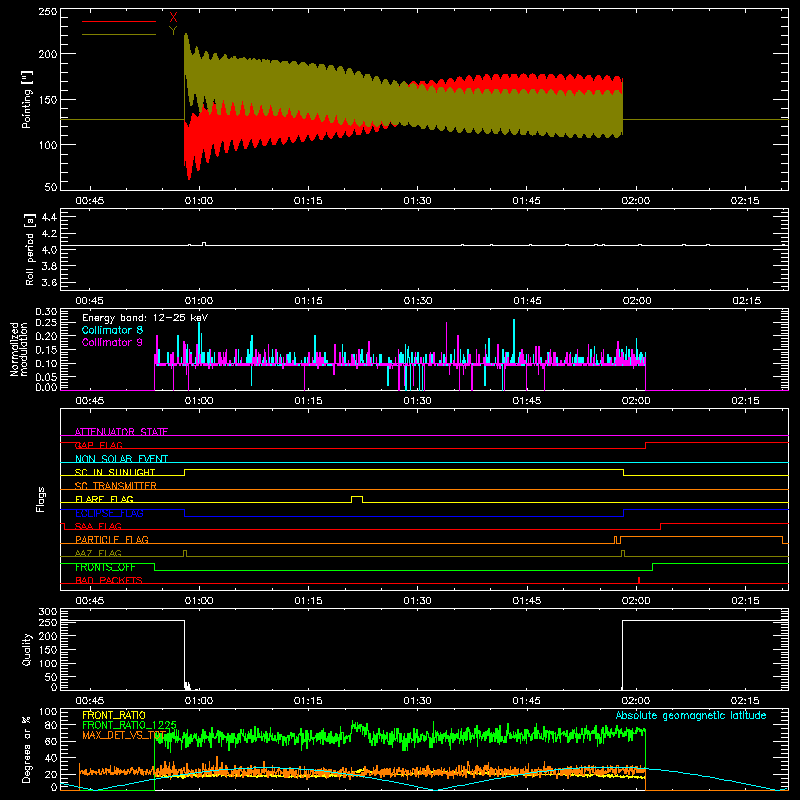Click the ATTENUATOR_STATE flag label
Screen dimensions: 800x800
point(121,432)
